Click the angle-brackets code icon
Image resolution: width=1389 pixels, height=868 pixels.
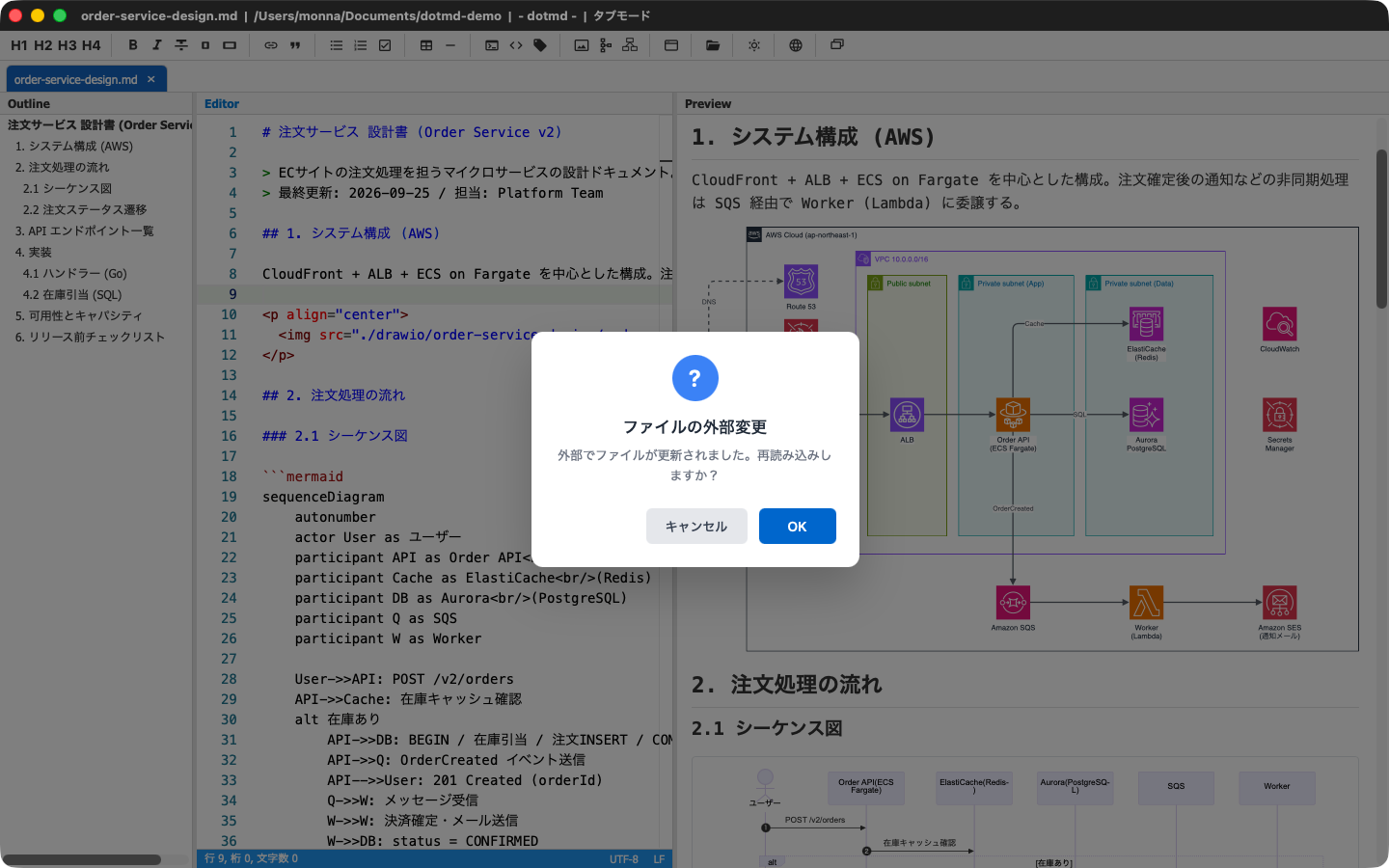click(x=516, y=45)
